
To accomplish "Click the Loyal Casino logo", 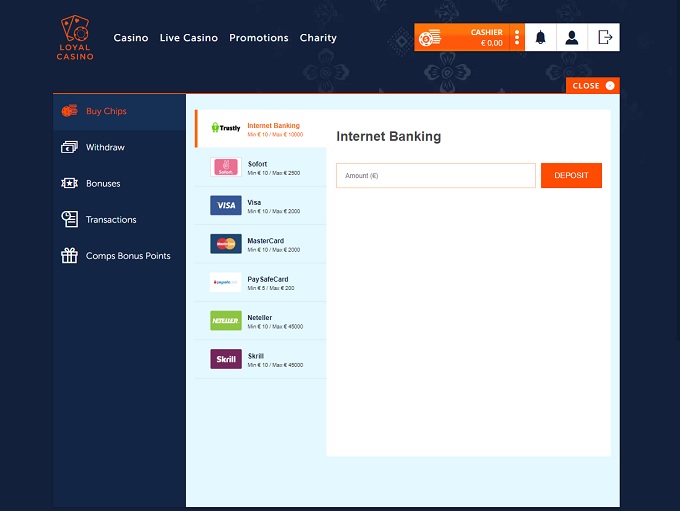I will click(x=75, y=38).
